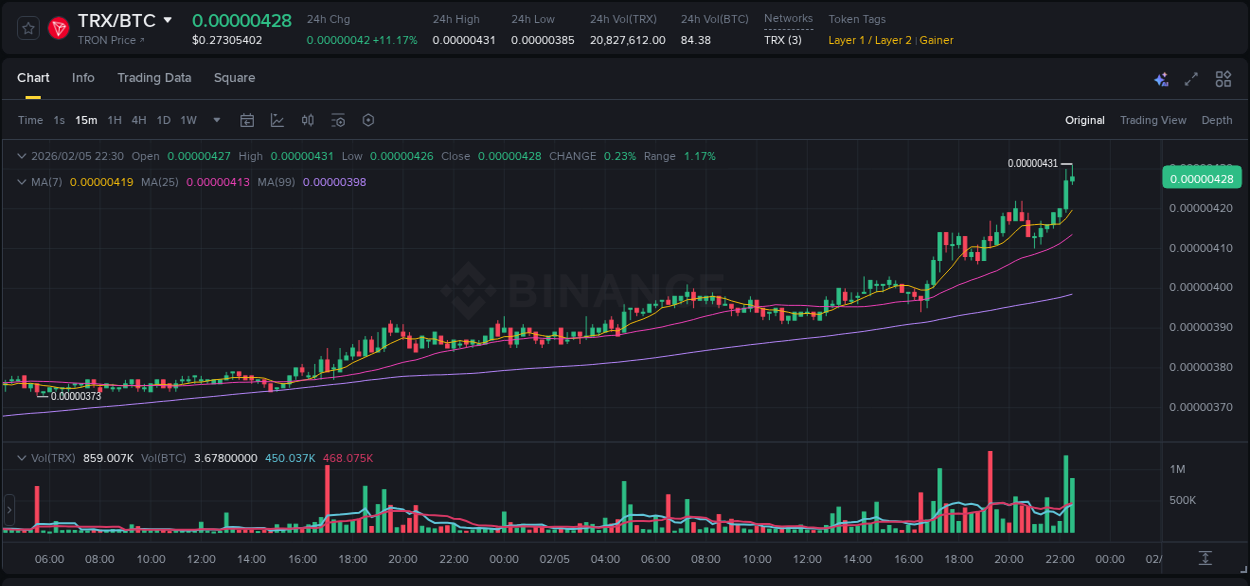Open the AI assistant sparkle icon
Image resolution: width=1250 pixels, height=586 pixels.
[1160, 78]
